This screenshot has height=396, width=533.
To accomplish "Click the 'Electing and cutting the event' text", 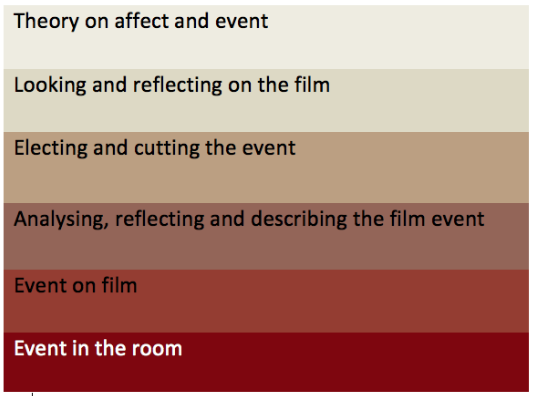I will coord(155,148).
